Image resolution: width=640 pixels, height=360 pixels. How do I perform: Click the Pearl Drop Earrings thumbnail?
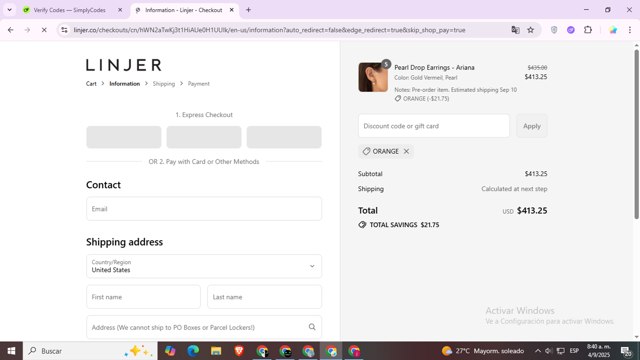click(x=373, y=77)
